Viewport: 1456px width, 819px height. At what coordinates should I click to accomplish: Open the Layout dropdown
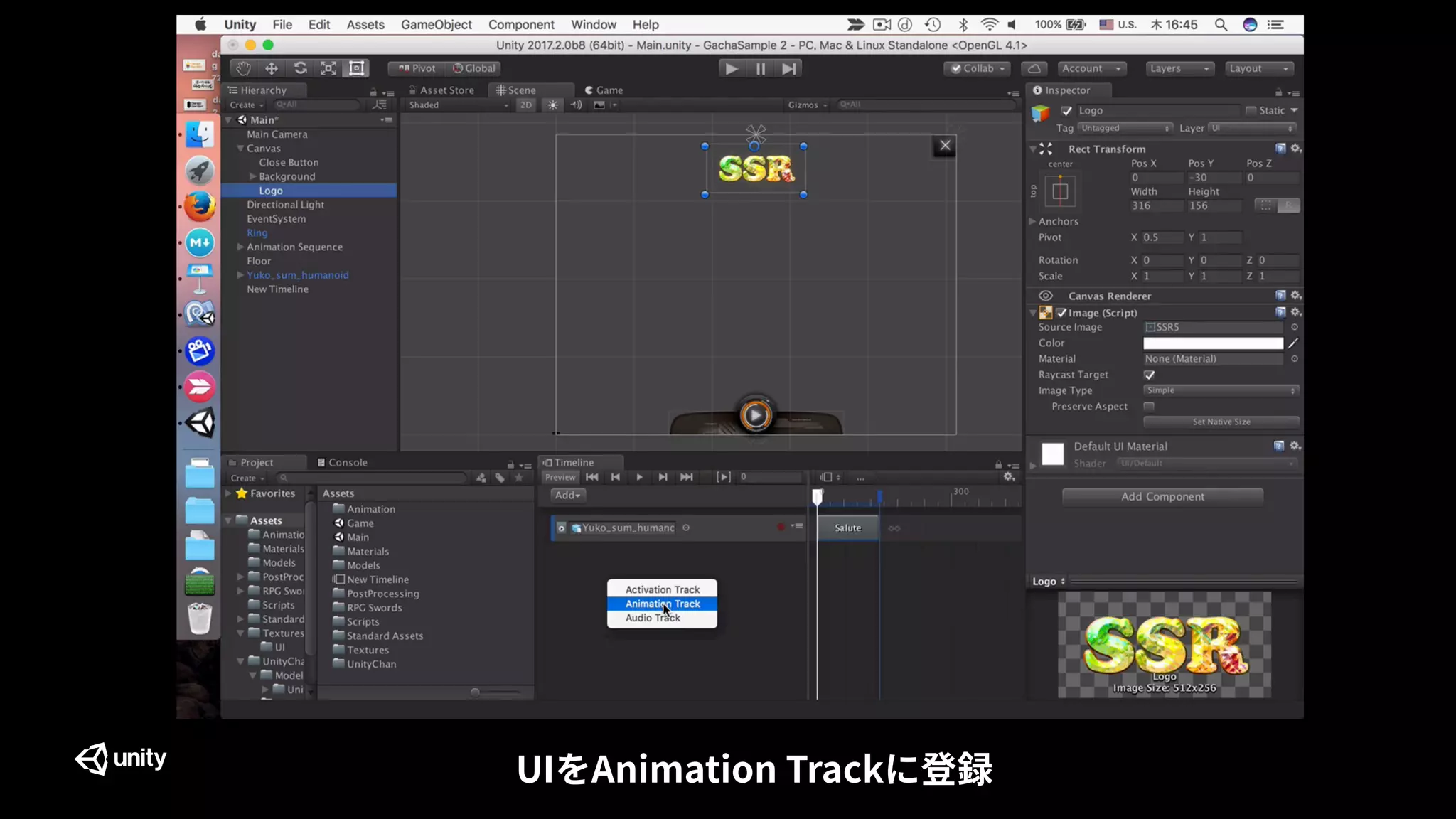pyautogui.click(x=1259, y=68)
